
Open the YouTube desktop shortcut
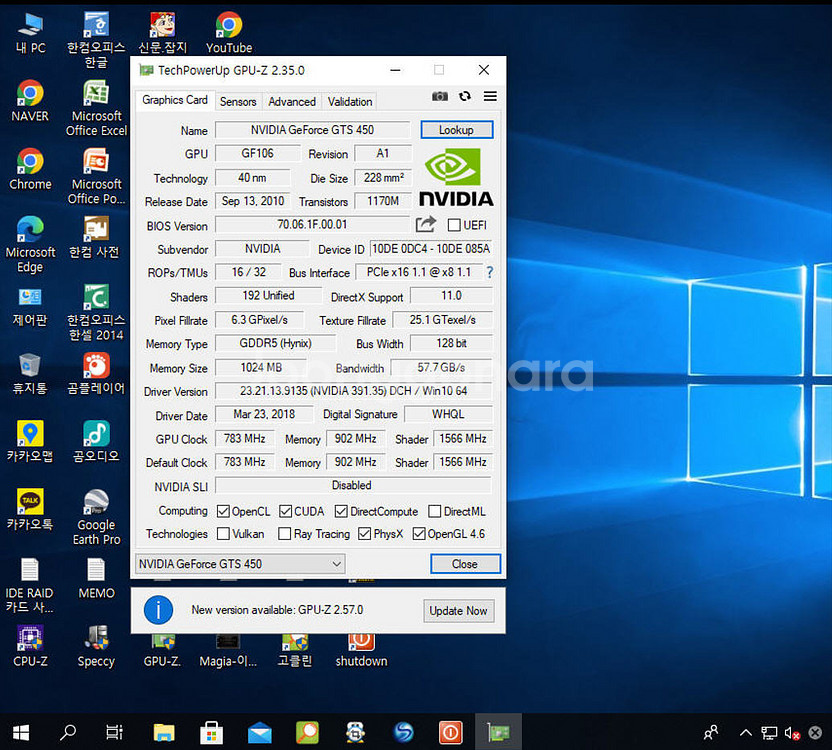[x=229, y=33]
